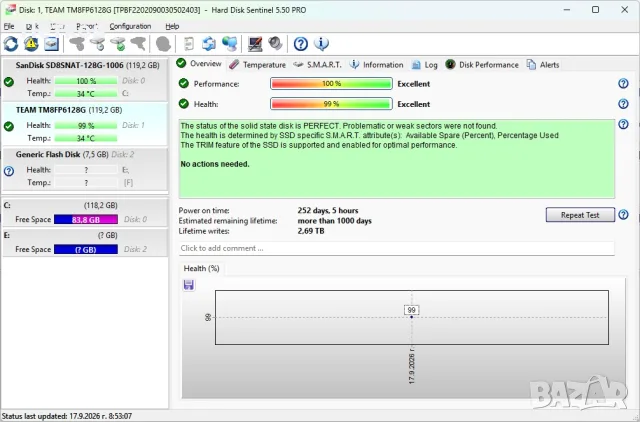
Task: Click the save floppy icon above health graph
Action: (189, 285)
